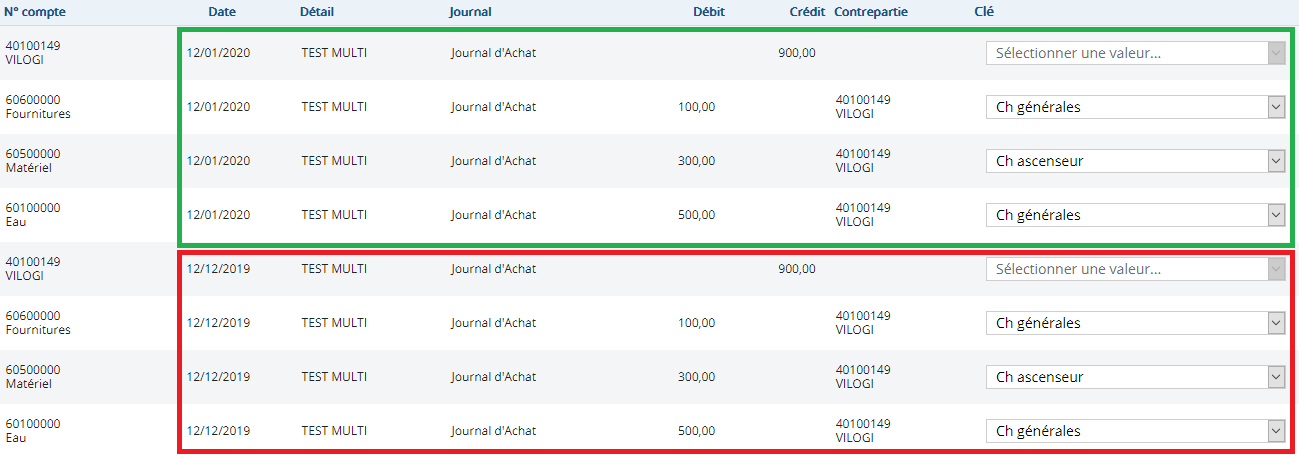
Task: Click account 60500000 Matériel in 12/01/2020 group
Action: [33, 161]
